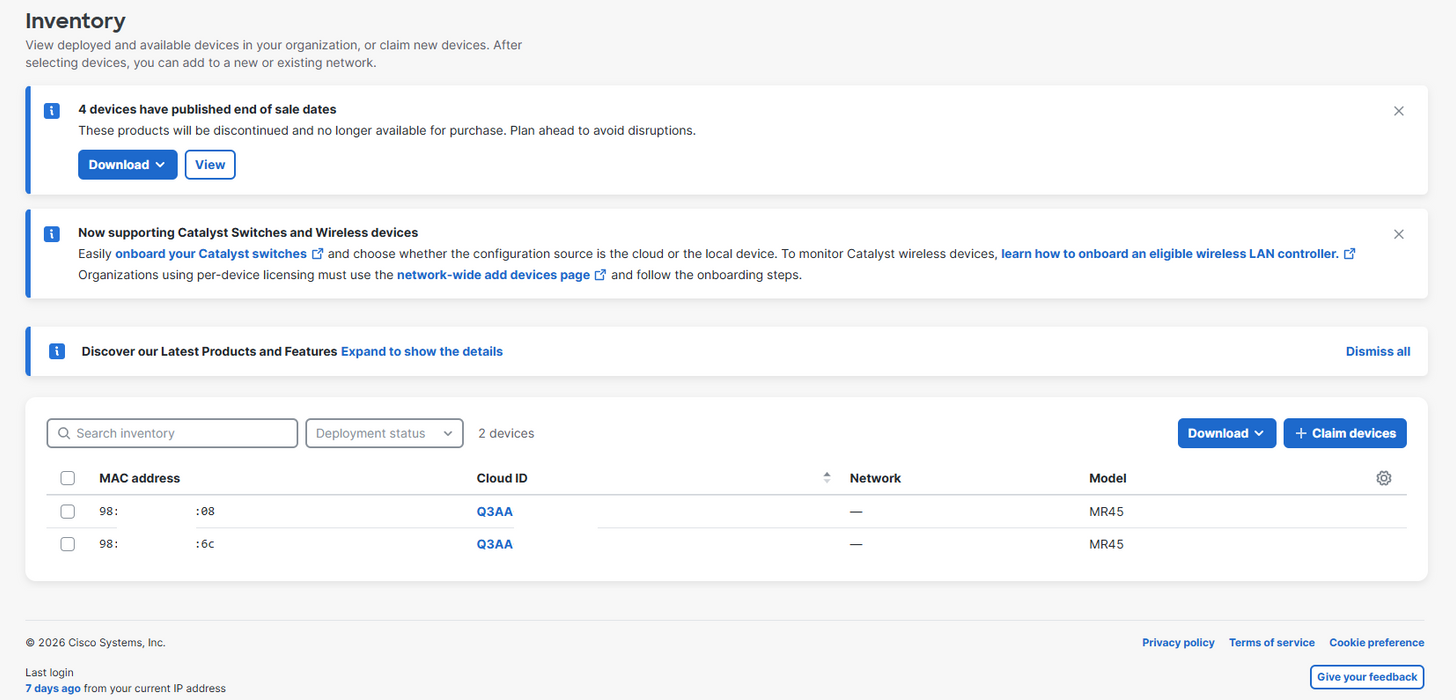Click Give your feedback button
The height and width of the screenshot is (700, 1456).
tap(1367, 677)
